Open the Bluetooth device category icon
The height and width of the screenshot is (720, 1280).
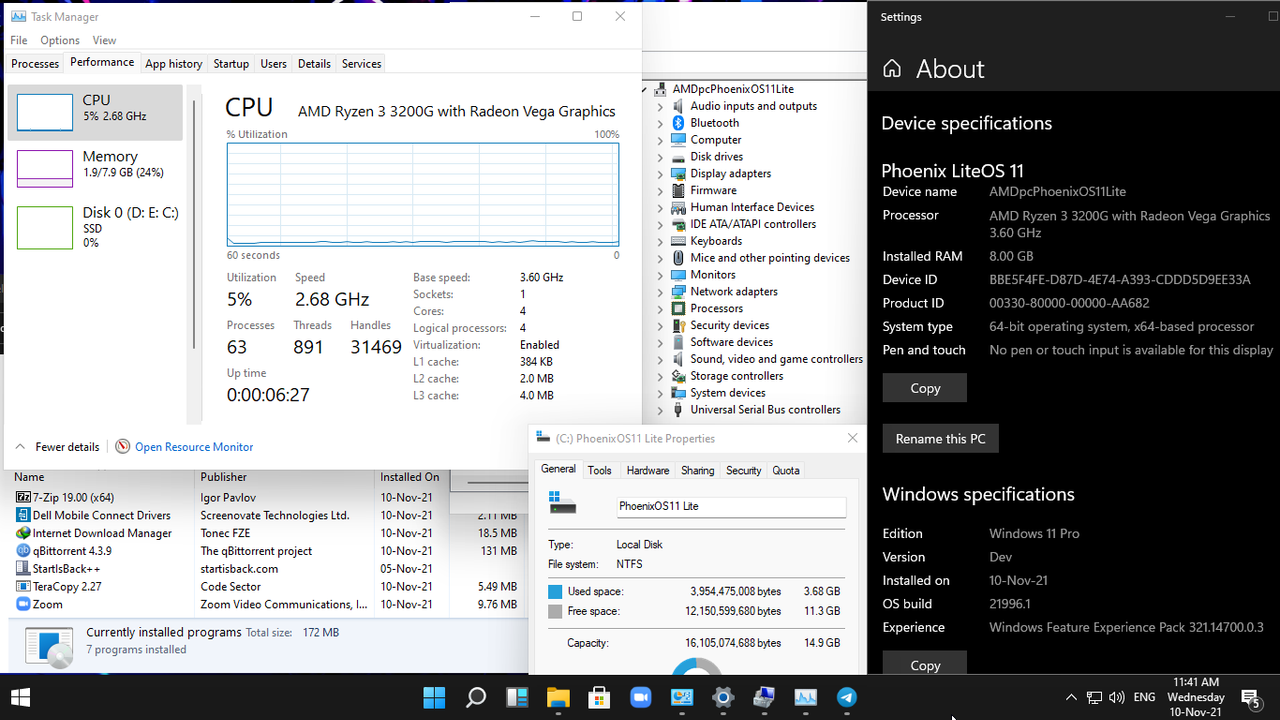tap(679, 123)
